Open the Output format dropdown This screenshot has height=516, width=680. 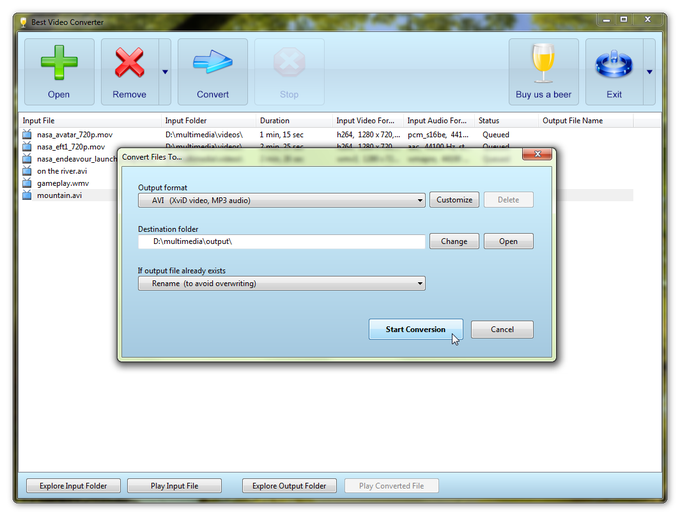click(281, 200)
